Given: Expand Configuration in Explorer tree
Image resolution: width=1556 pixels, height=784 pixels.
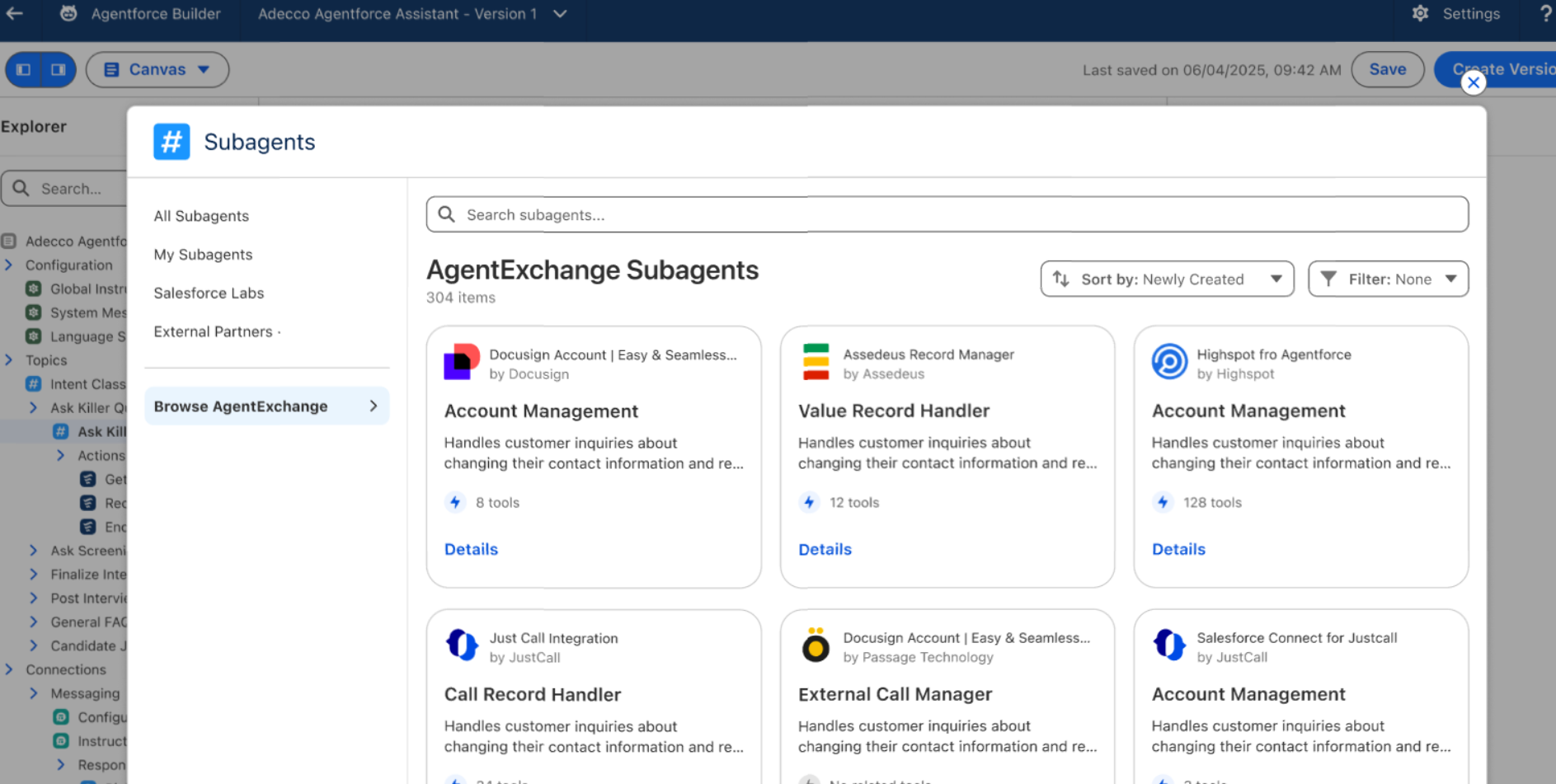Looking at the screenshot, I should [x=9, y=265].
